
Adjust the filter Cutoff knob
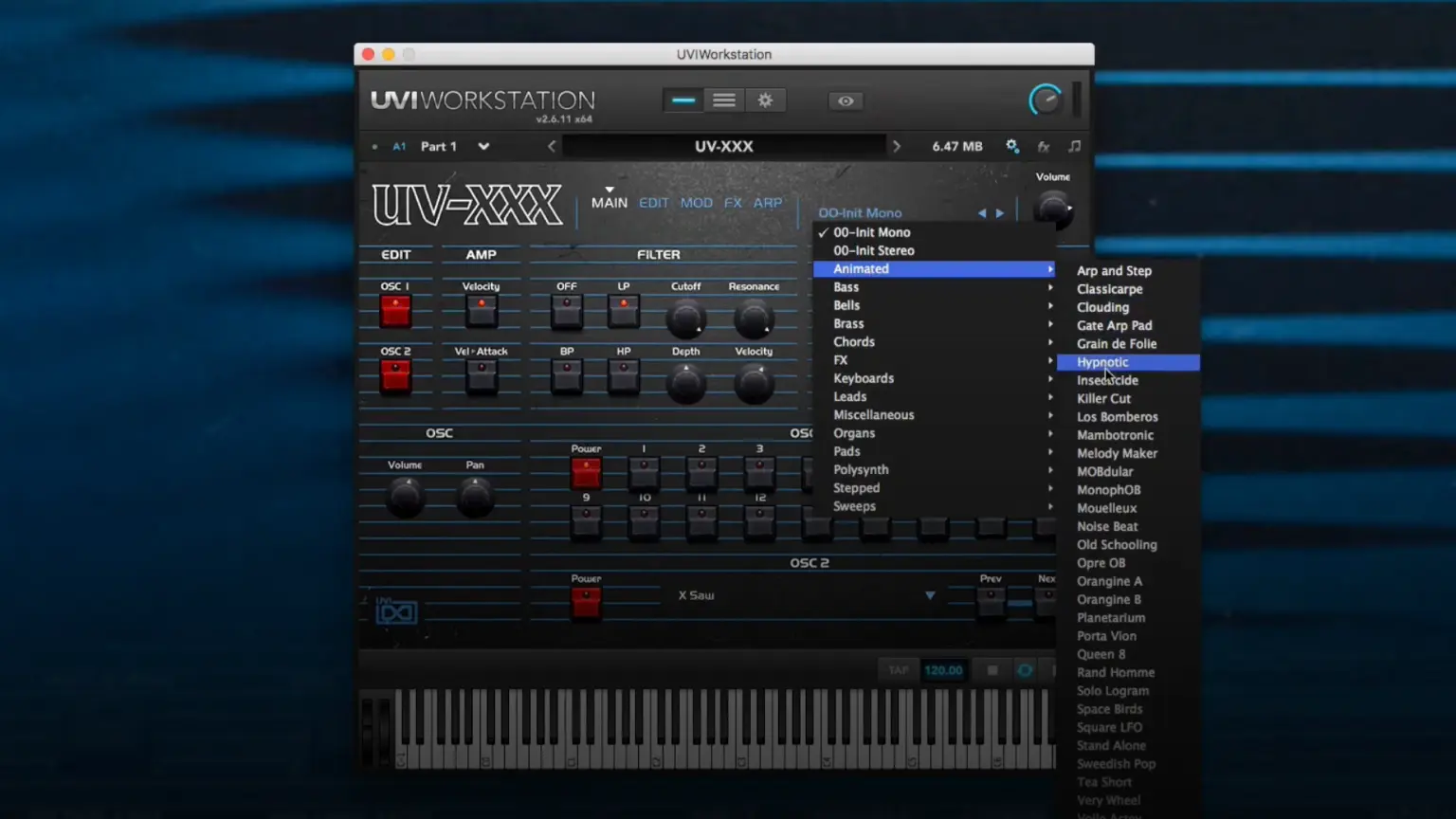[x=685, y=319]
